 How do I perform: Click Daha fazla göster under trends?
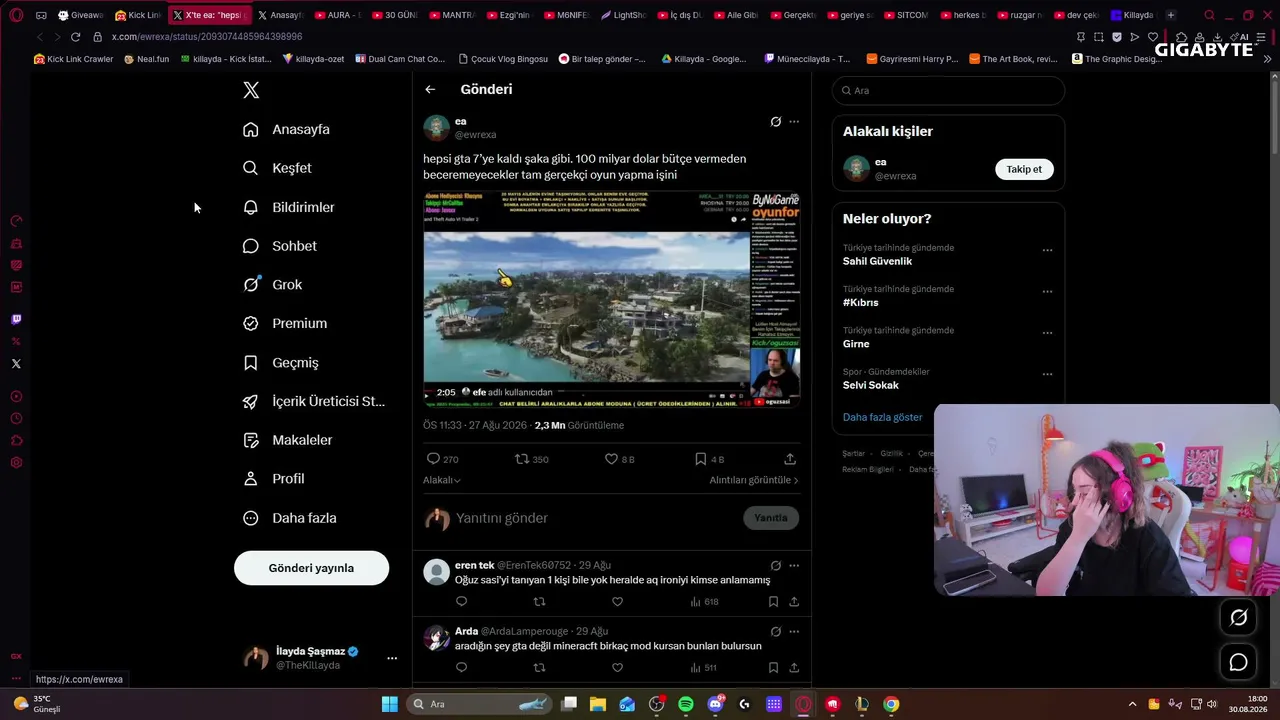pos(882,417)
